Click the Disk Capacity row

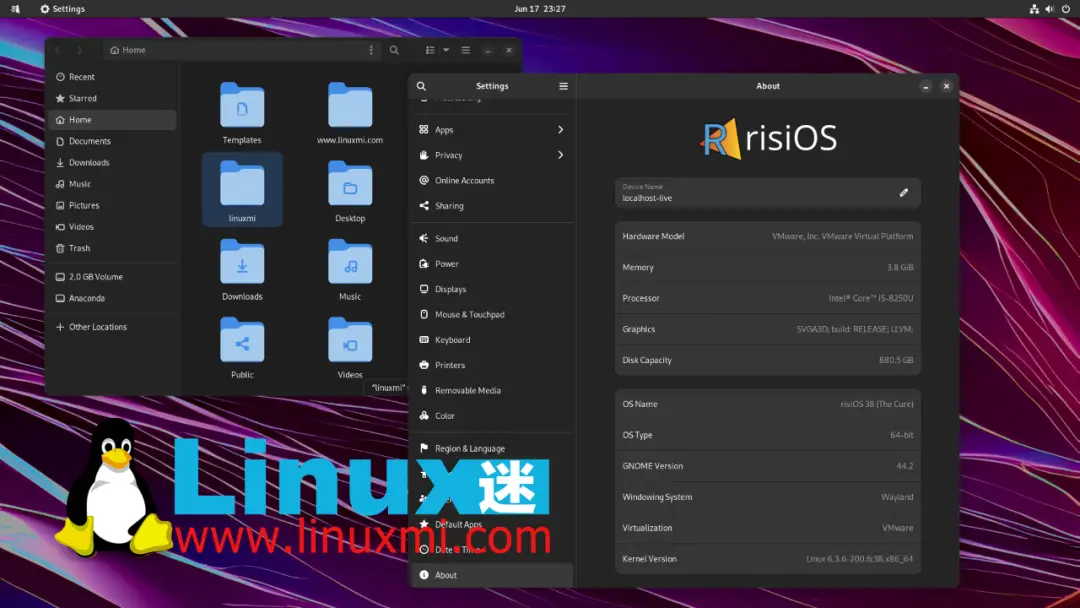tap(767, 360)
